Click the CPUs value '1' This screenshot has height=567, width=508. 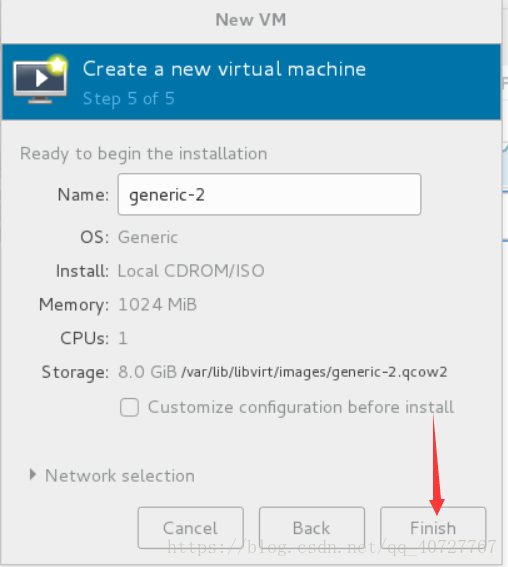(123, 338)
